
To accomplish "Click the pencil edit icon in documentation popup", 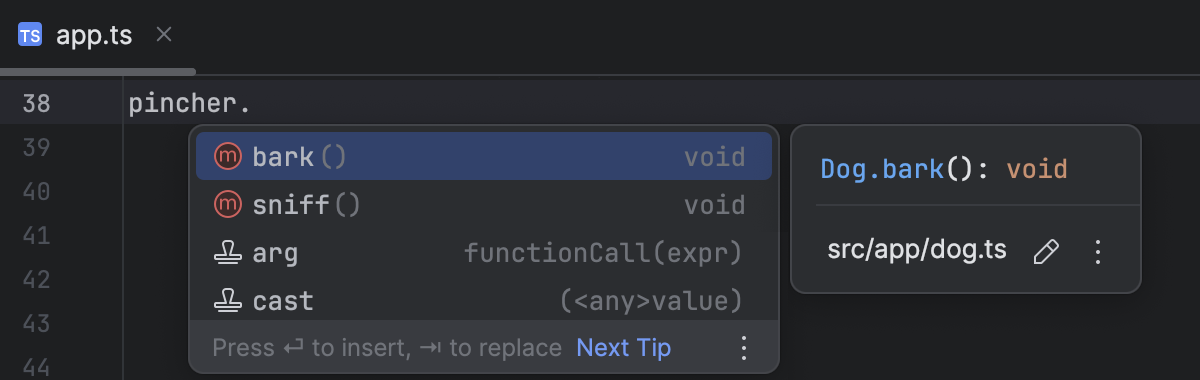I will click(1045, 251).
